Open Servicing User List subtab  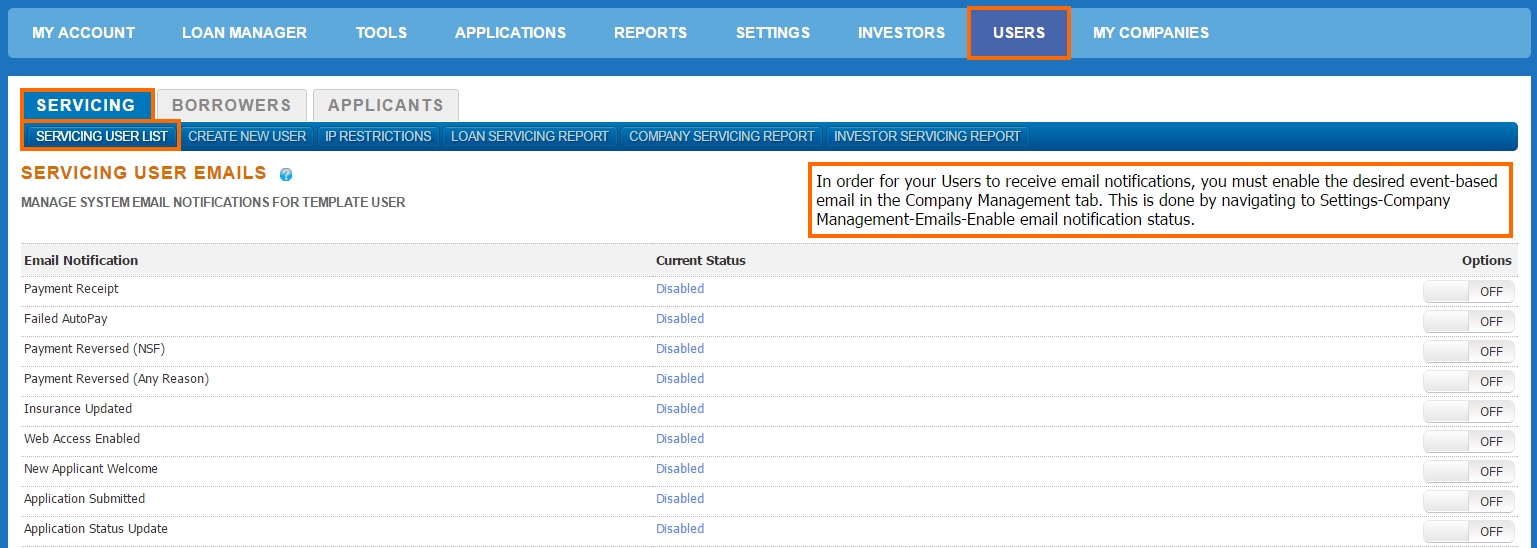click(101, 136)
